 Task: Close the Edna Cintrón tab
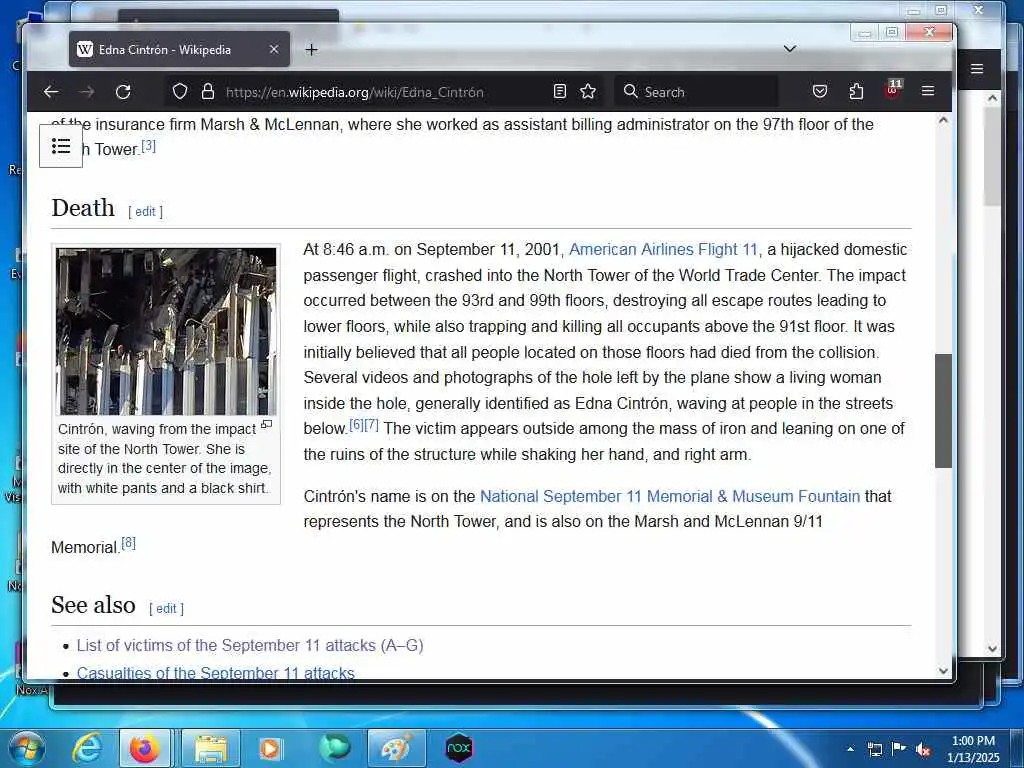[274, 50]
